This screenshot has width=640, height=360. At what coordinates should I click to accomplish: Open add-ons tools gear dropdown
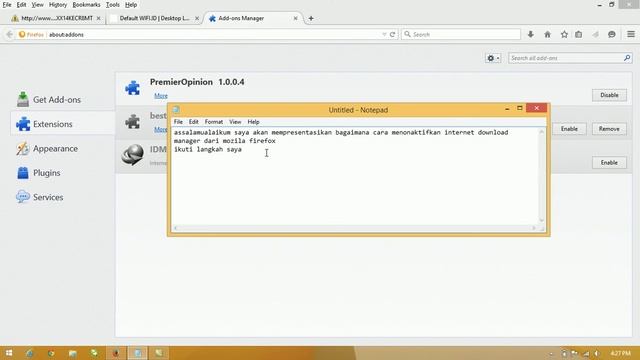point(493,58)
